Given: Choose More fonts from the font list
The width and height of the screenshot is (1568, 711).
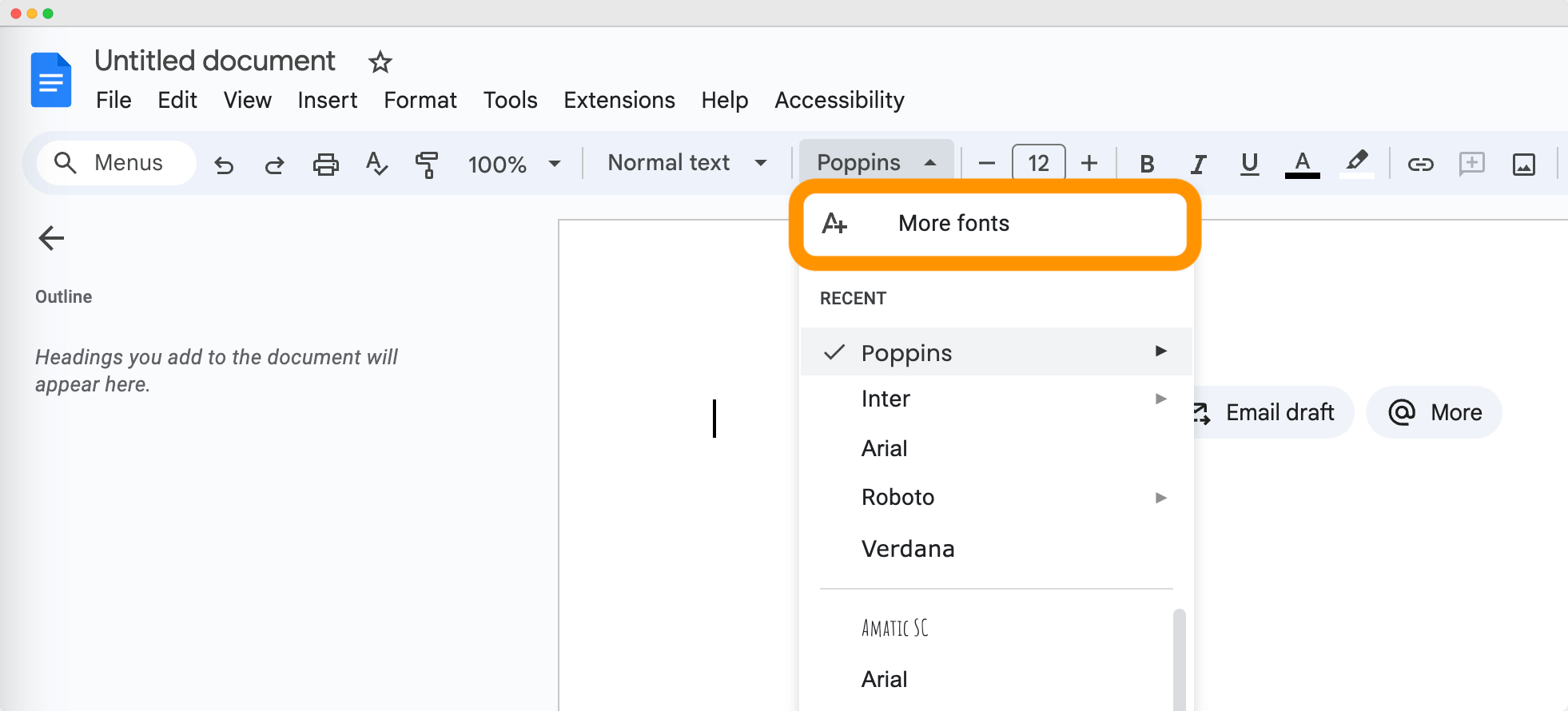Looking at the screenshot, I should tap(995, 224).
